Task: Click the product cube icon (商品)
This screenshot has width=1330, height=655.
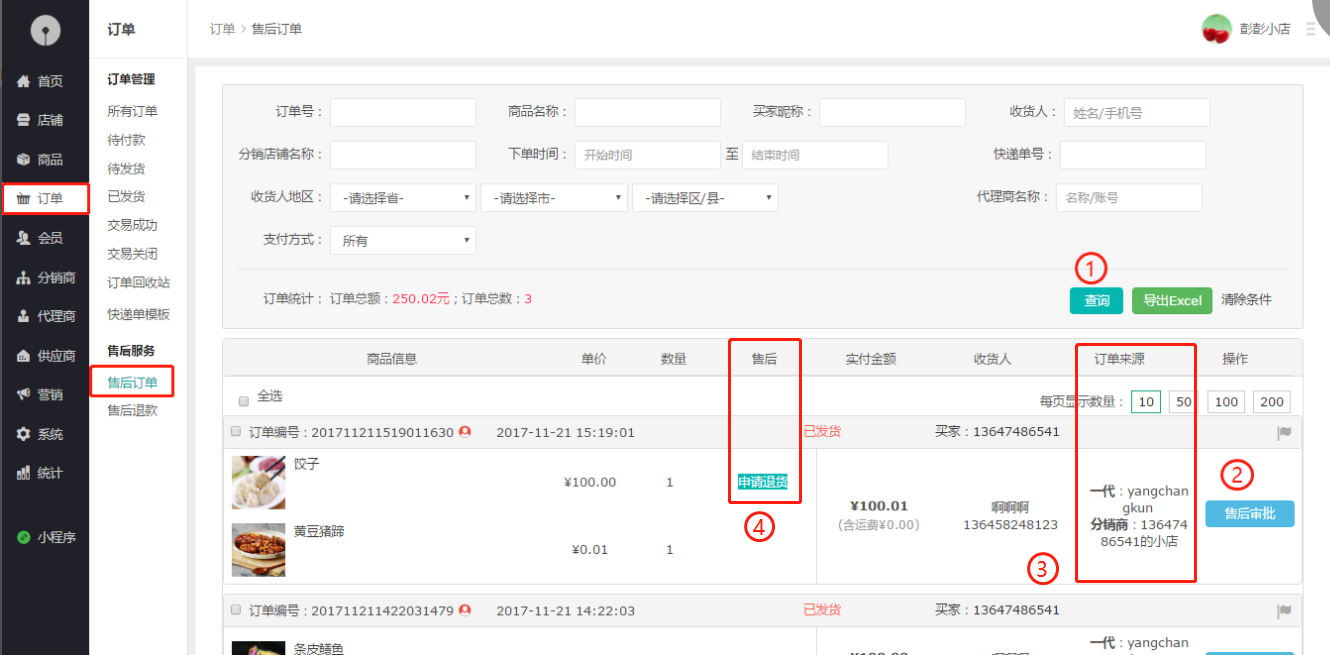Action: coord(23,159)
